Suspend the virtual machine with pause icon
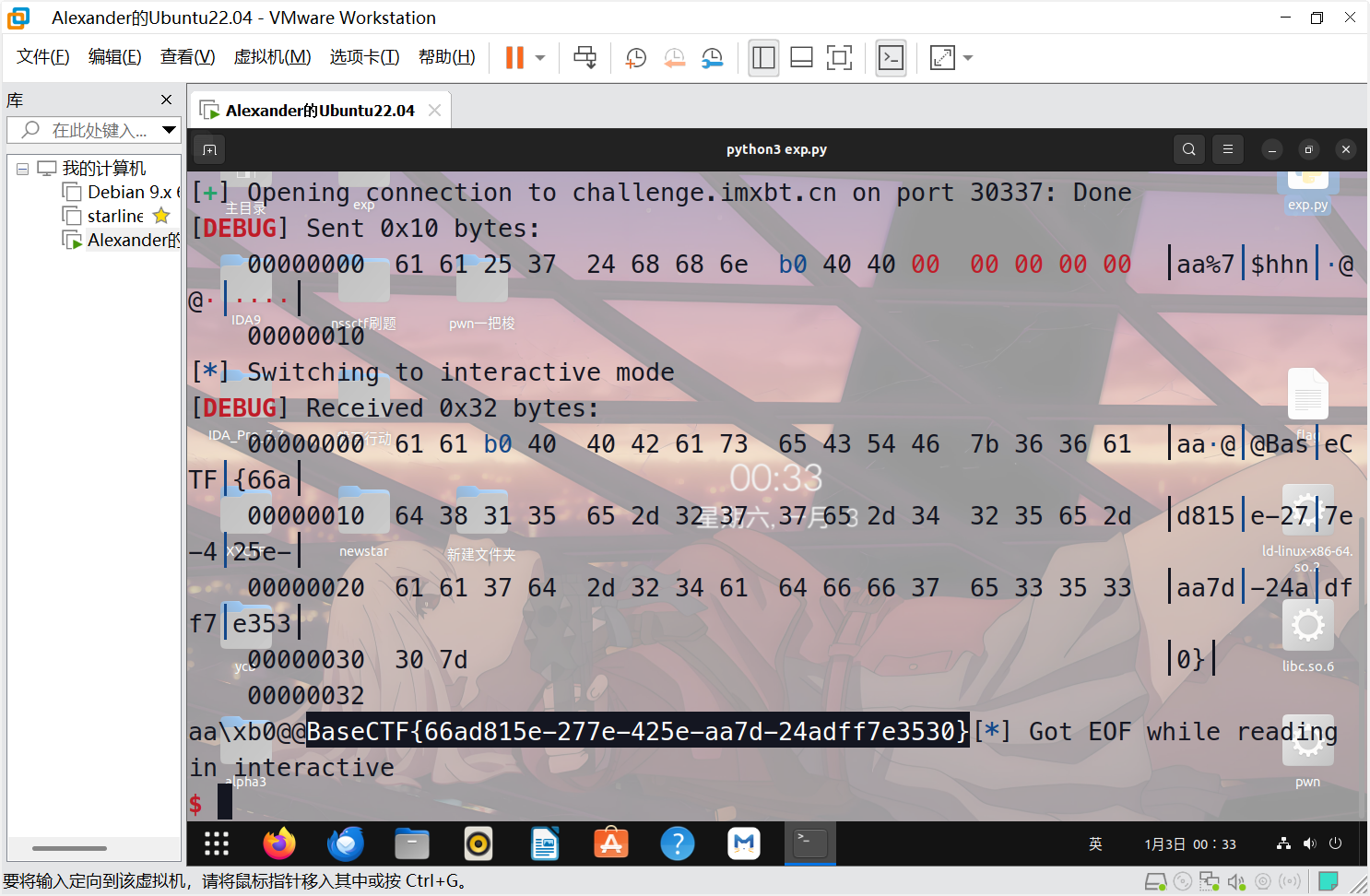This screenshot has width=1370, height=896. click(513, 57)
